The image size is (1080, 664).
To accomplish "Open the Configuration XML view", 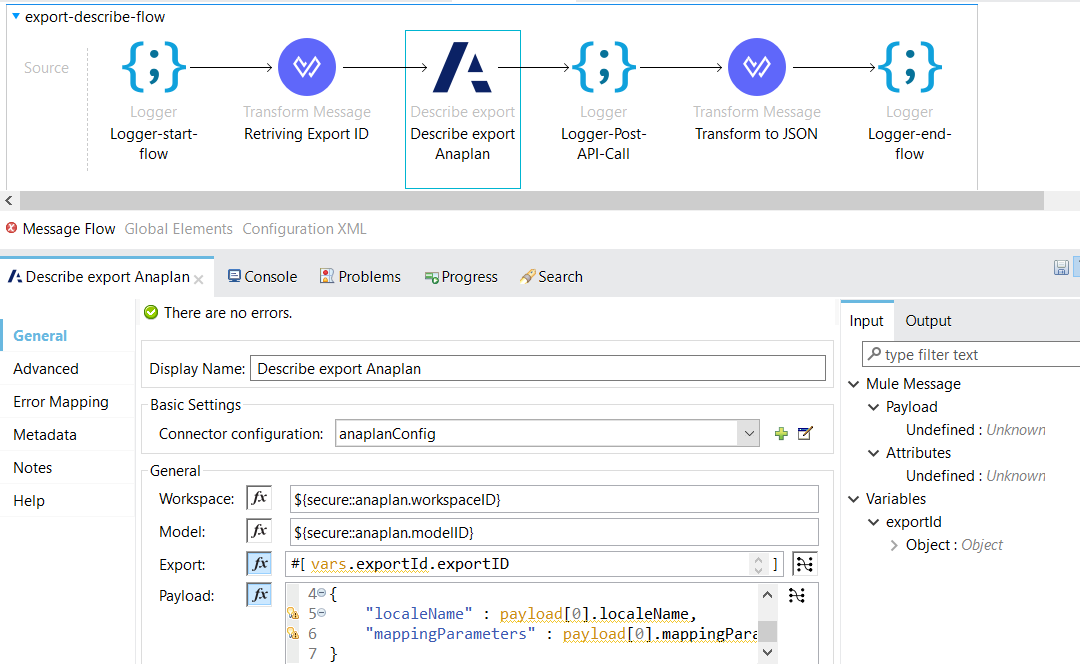I will (304, 229).
